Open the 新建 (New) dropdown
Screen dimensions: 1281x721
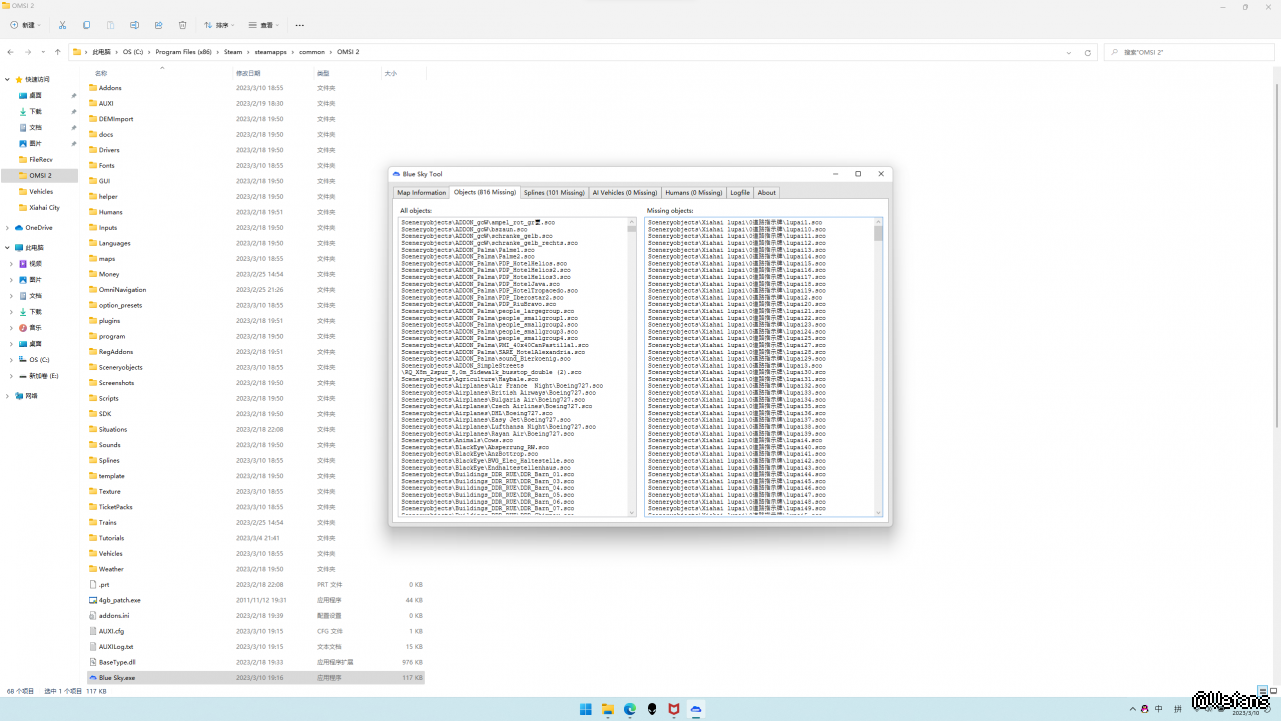26,25
